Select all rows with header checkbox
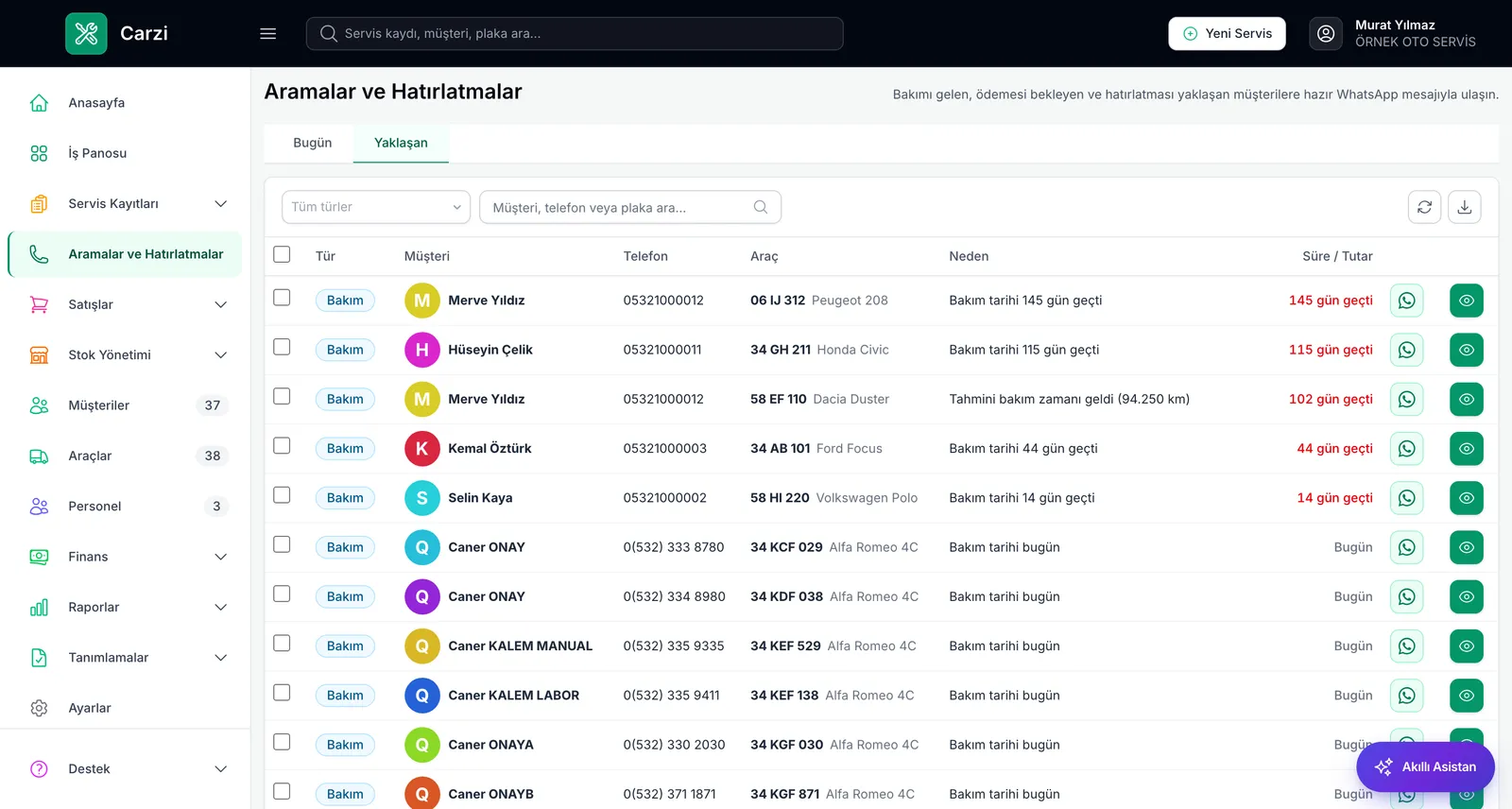Image resolution: width=1512 pixels, height=809 pixels. pyautogui.click(x=282, y=254)
